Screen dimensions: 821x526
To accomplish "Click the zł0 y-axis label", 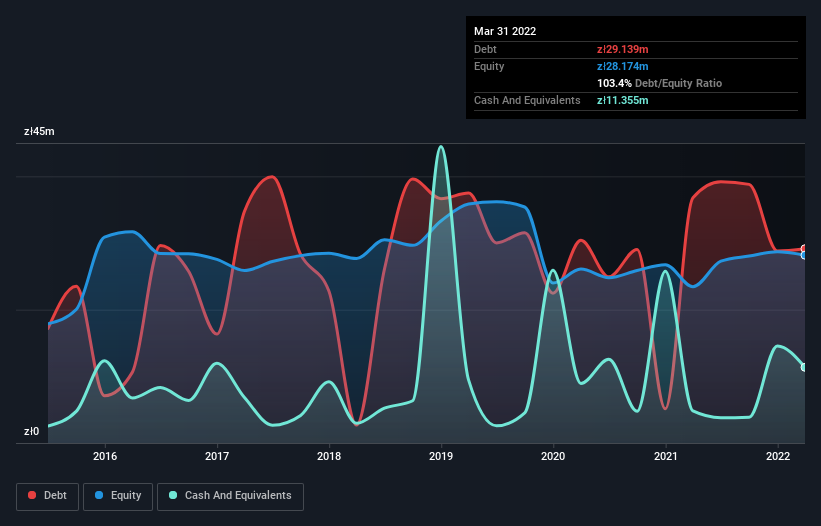I will pos(31,432).
